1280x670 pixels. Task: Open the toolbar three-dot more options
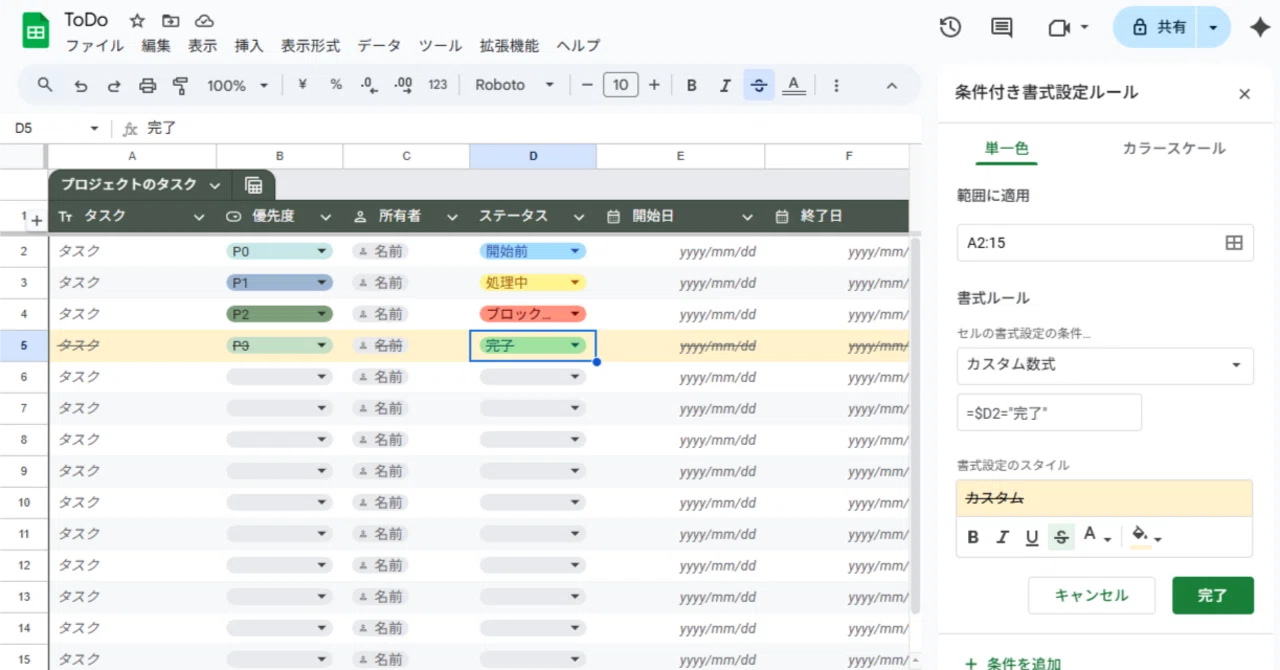tap(836, 86)
